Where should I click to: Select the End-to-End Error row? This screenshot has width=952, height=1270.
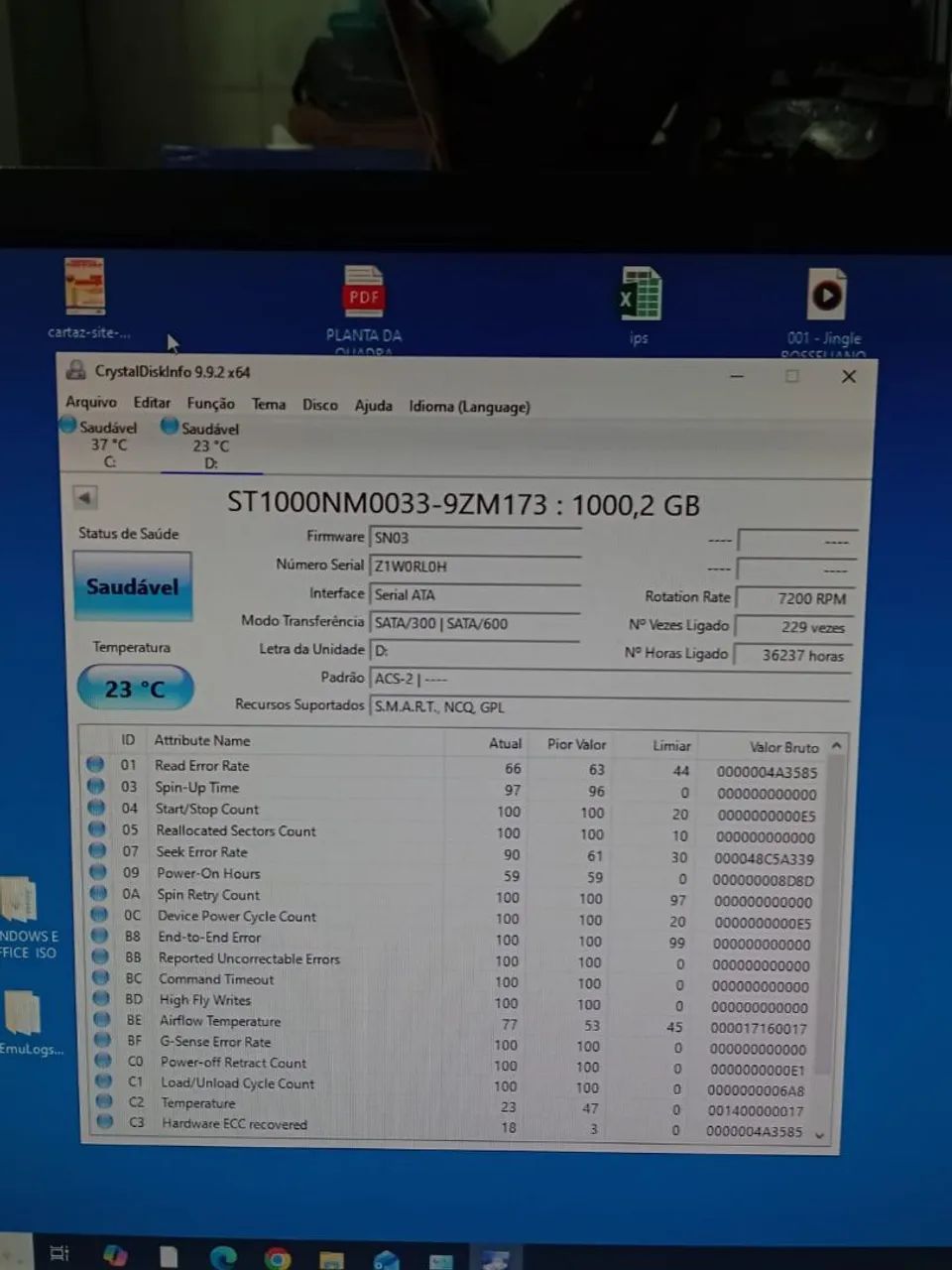coord(456,940)
